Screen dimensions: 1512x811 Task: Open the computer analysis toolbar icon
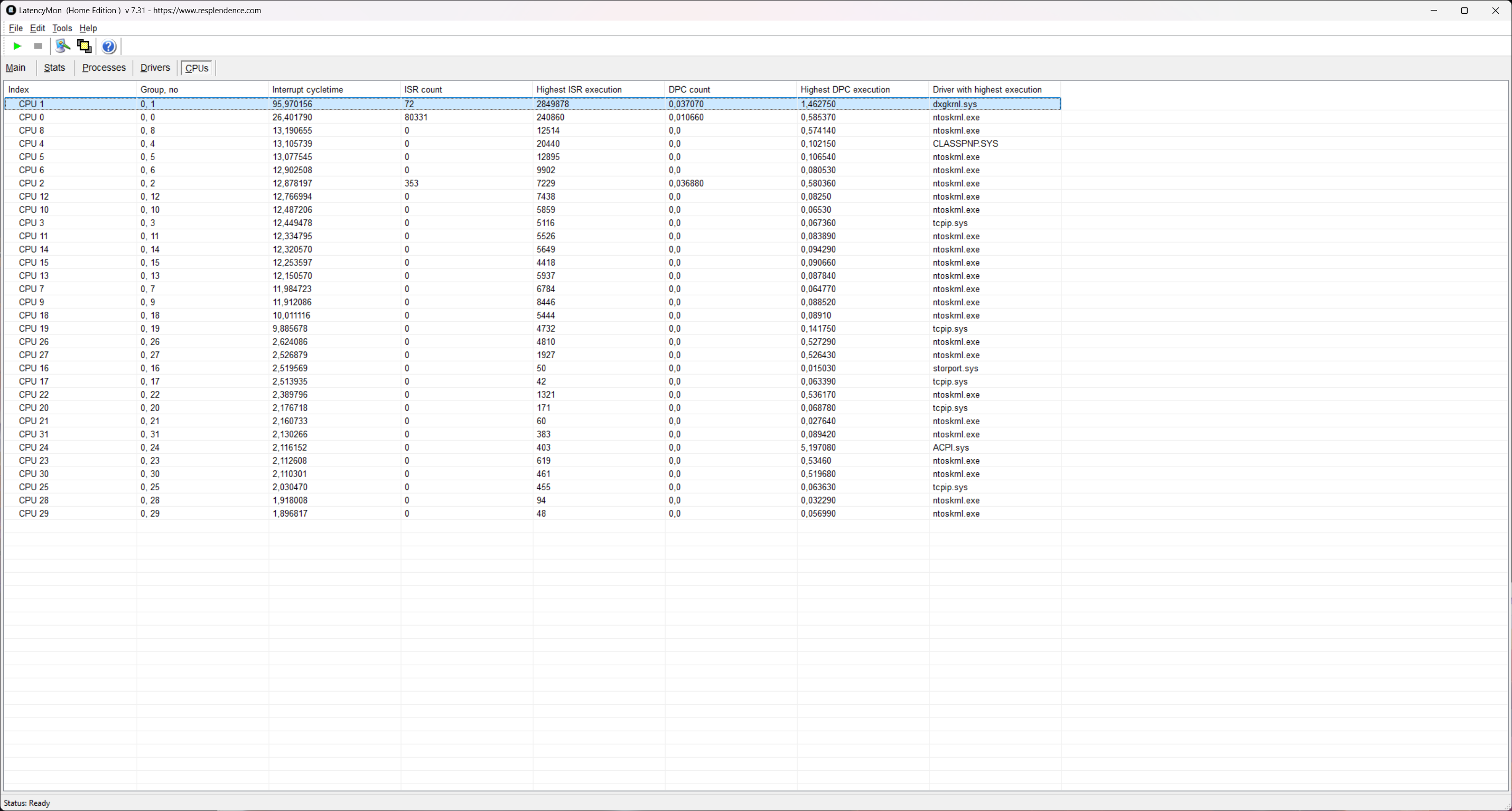(62, 46)
